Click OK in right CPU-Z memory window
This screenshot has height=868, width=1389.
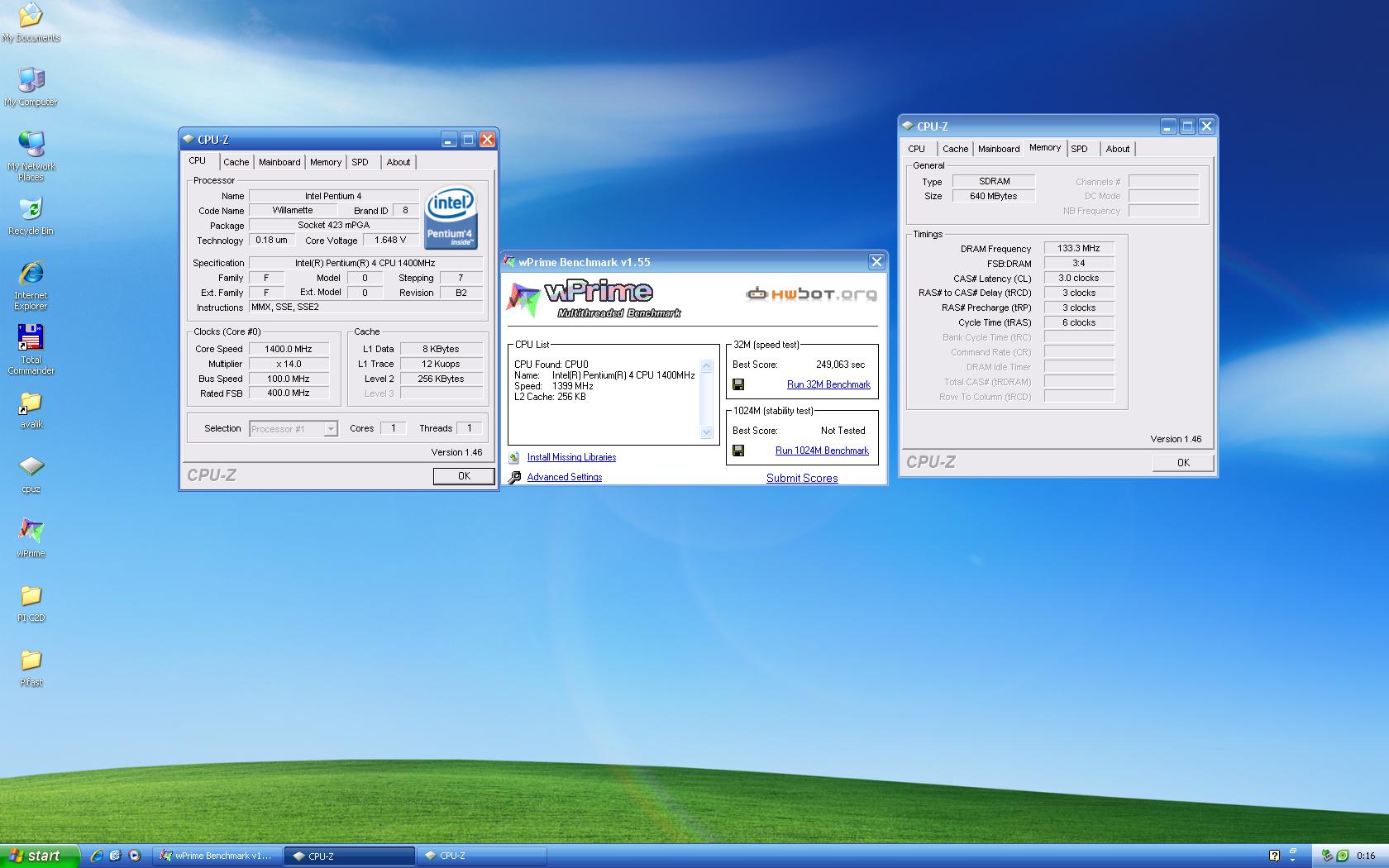pyautogui.click(x=1183, y=463)
